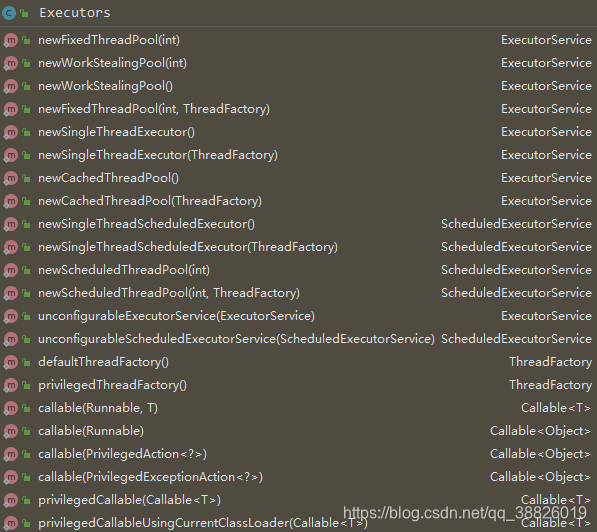Viewport: 597px width, 532px height.
Task: Select unconfigurableScheduledExecutorService method name
Action: (236, 339)
